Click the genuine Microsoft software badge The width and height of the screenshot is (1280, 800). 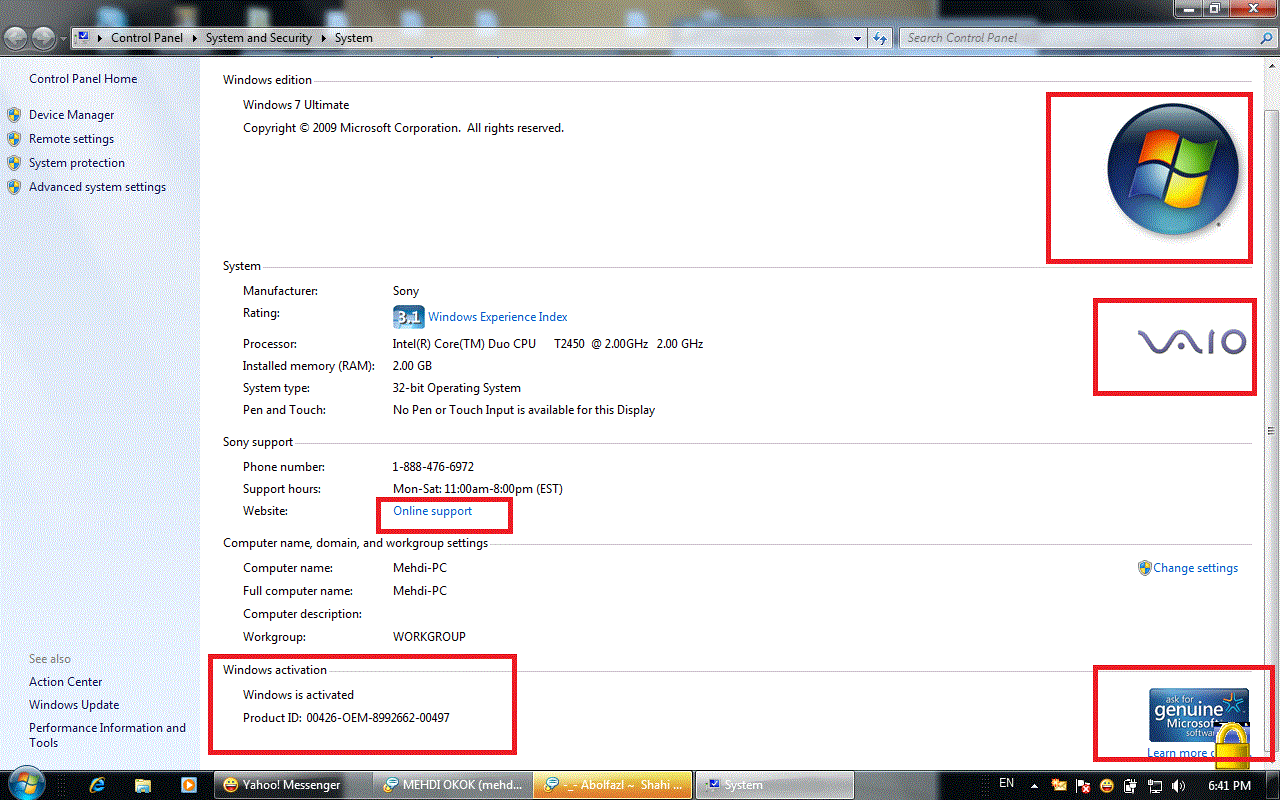pos(1198,715)
